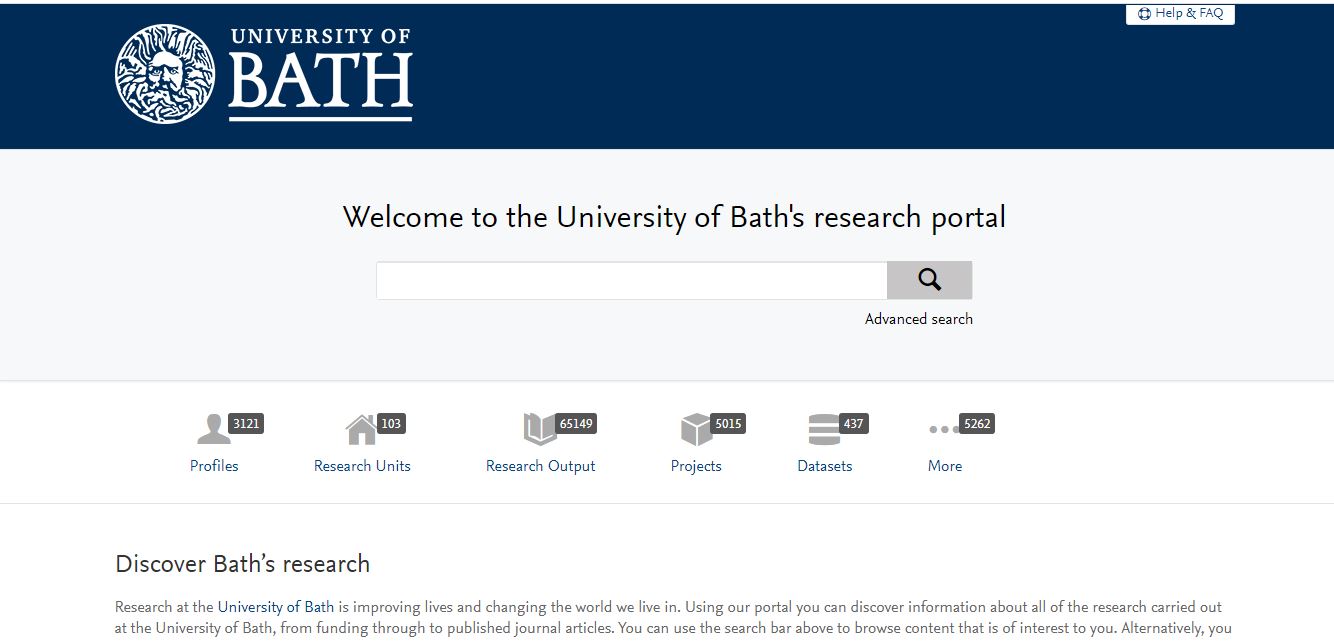Follow the University of Bath paragraph hyperlink
The image size is (1334, 641).
(x=276, y=607)
